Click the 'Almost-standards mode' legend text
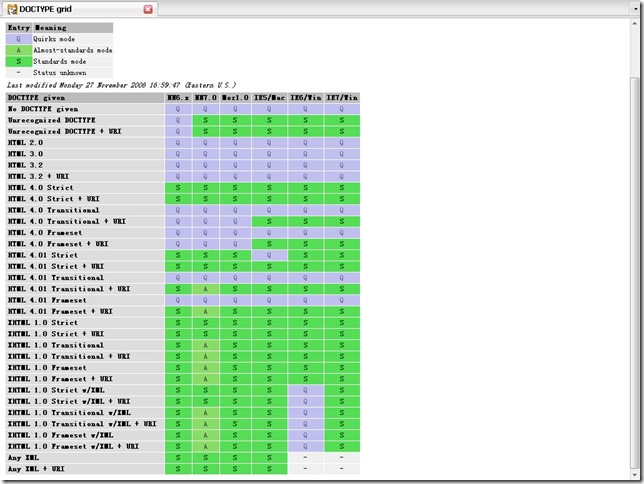The height and width of the screenshot is (484, 644). pyautogui.click(x=73, y=50)
